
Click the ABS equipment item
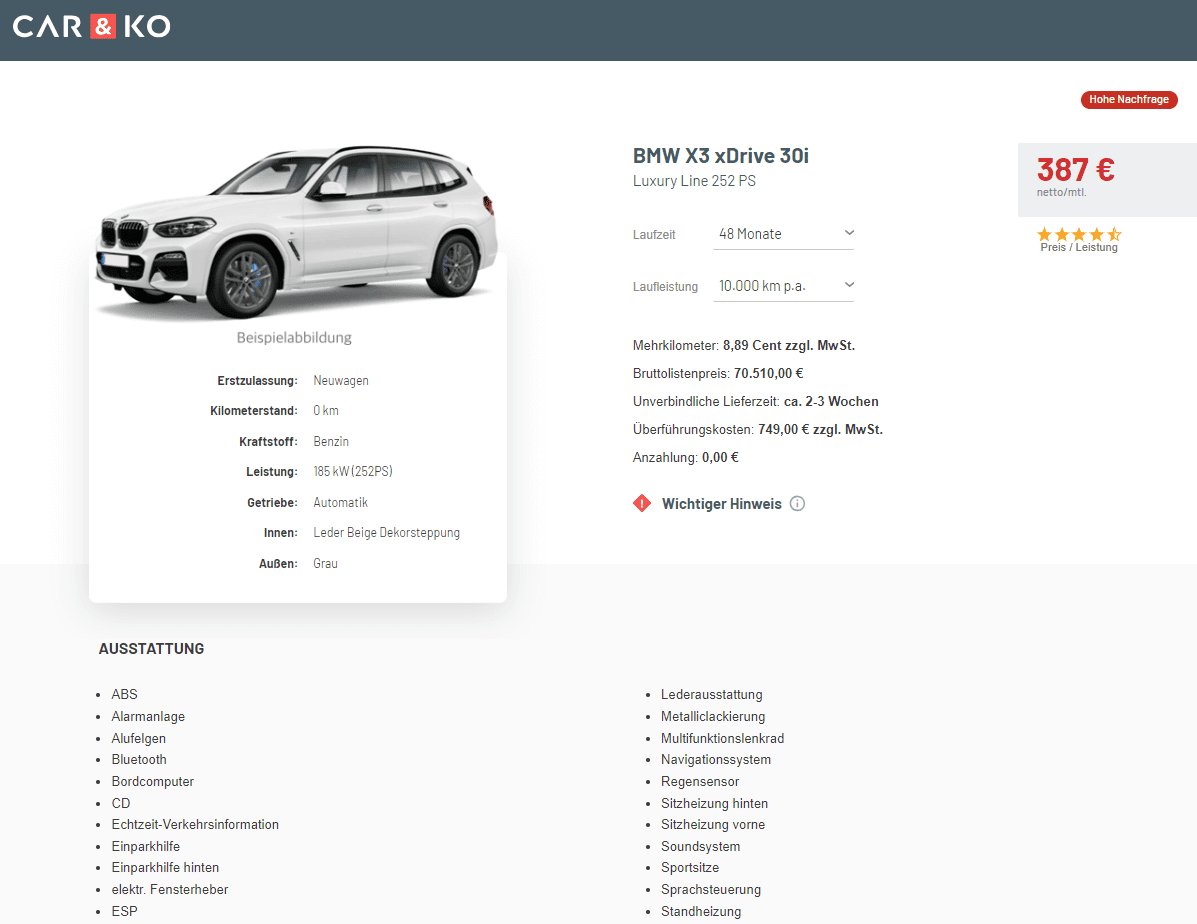[124, 694]
